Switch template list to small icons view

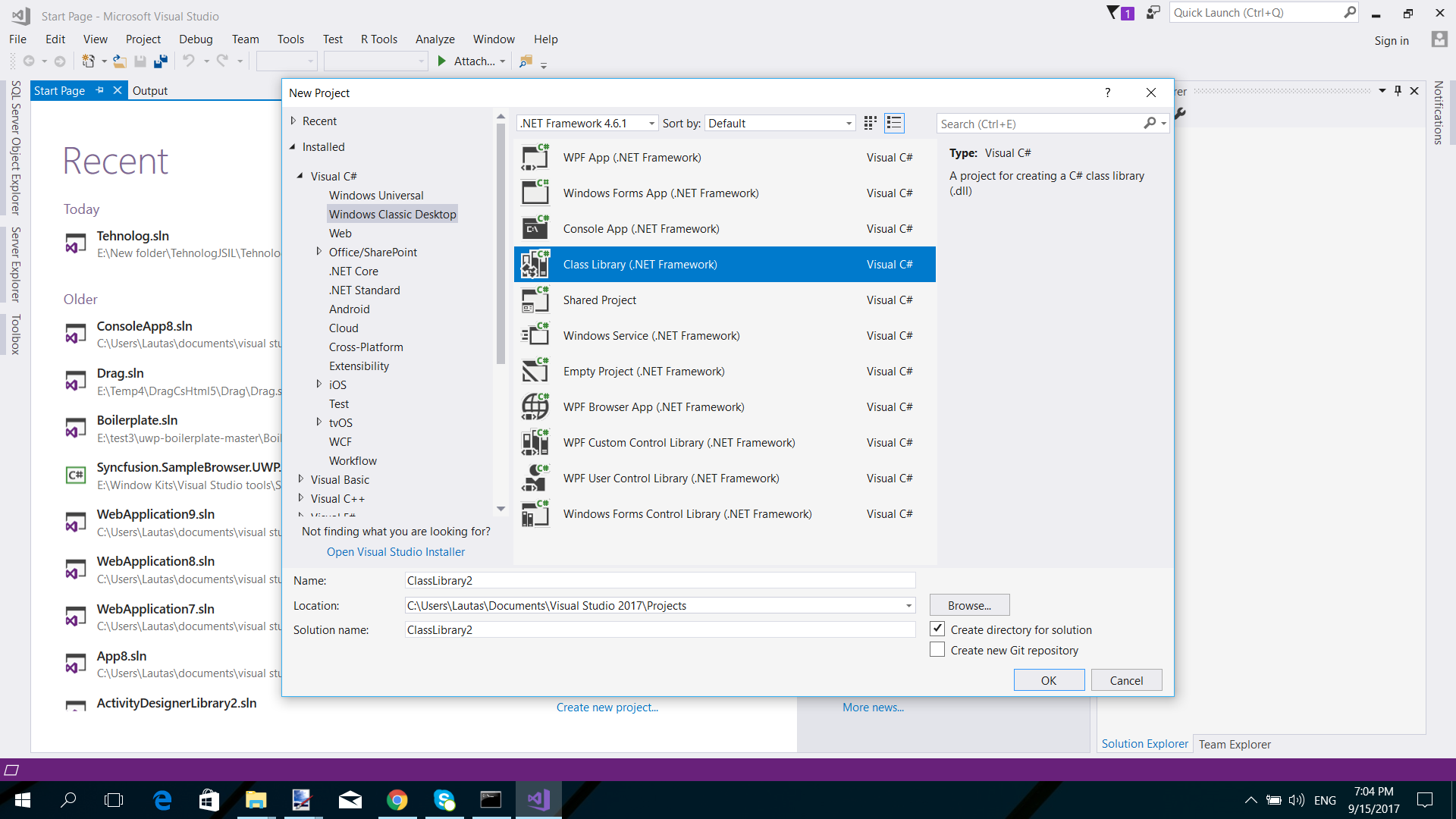[x=871, y=123]
